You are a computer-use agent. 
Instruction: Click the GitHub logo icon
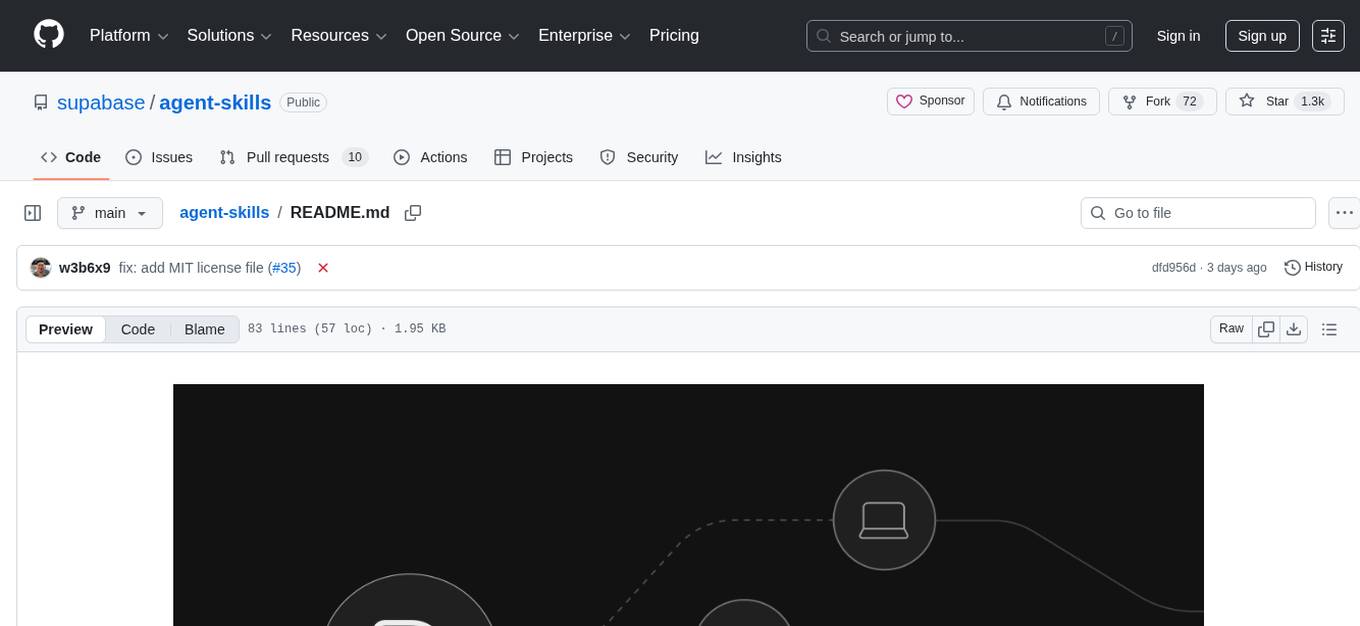click(x=49, y=35)
